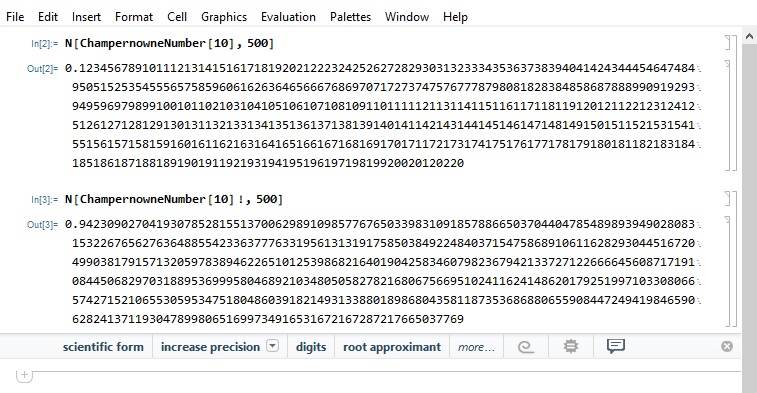This screenshot has width=757, height=393.
Task: Click the scientific form button
Action: (103, 347)
